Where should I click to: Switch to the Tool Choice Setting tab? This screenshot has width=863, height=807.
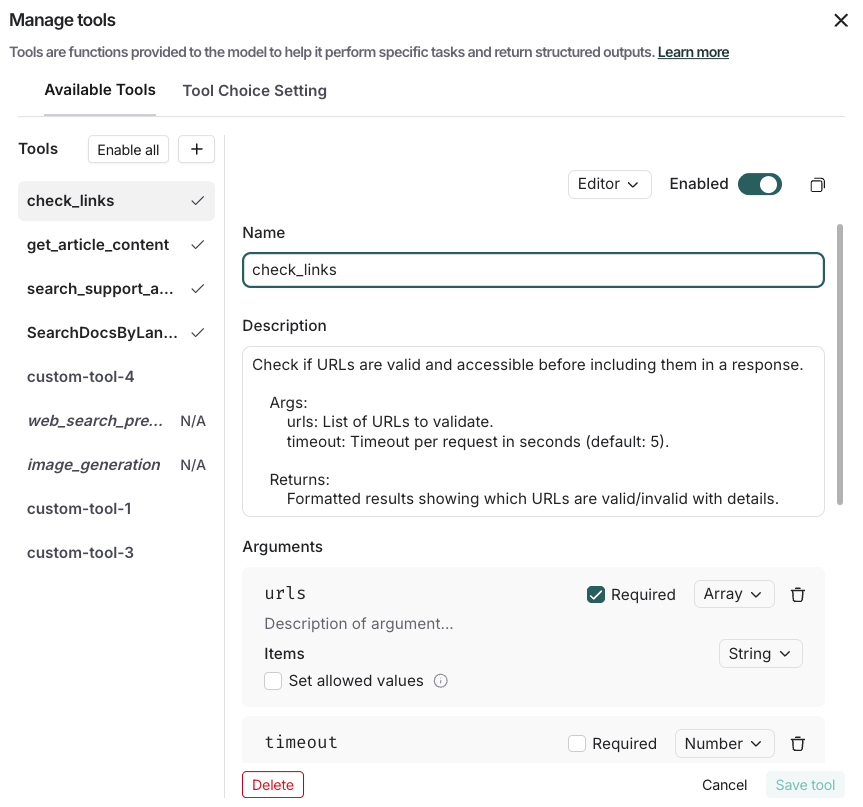coord(254,90)
